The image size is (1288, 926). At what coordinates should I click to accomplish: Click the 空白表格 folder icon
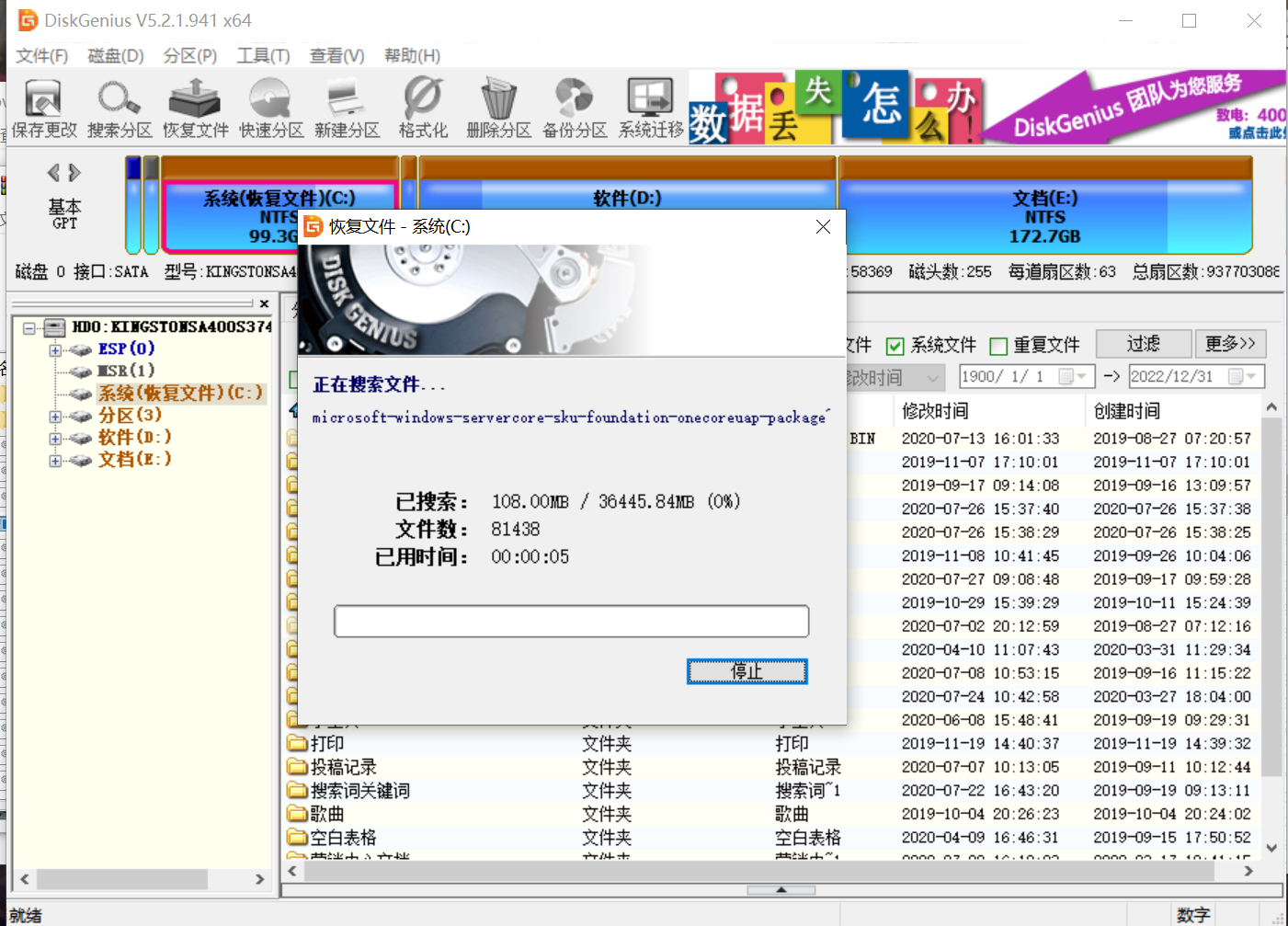click(x=296, y=837)
